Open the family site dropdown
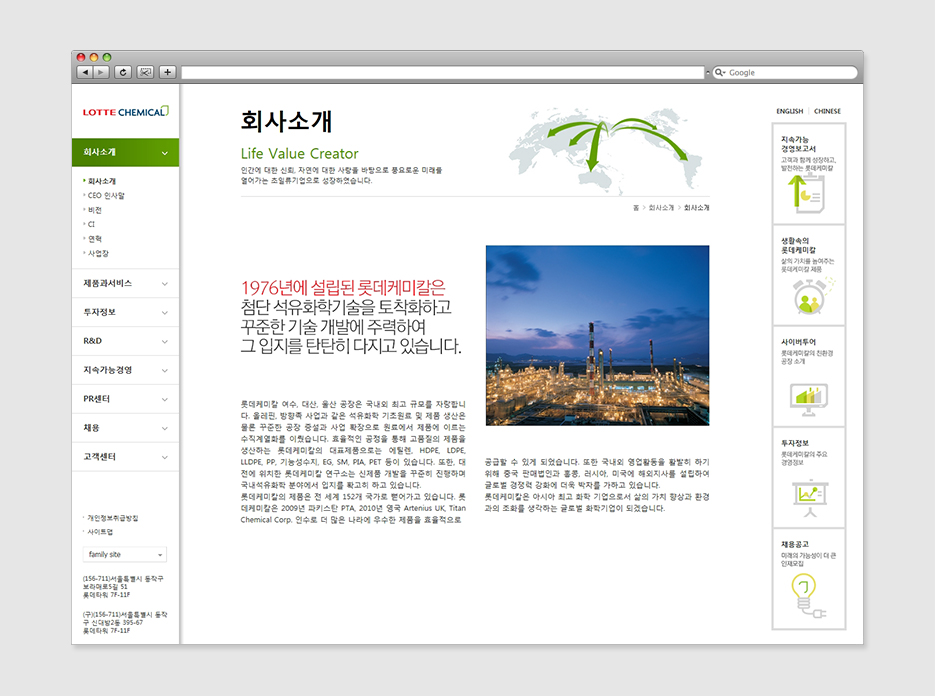 pyautogui.click(x=125, y=555)
